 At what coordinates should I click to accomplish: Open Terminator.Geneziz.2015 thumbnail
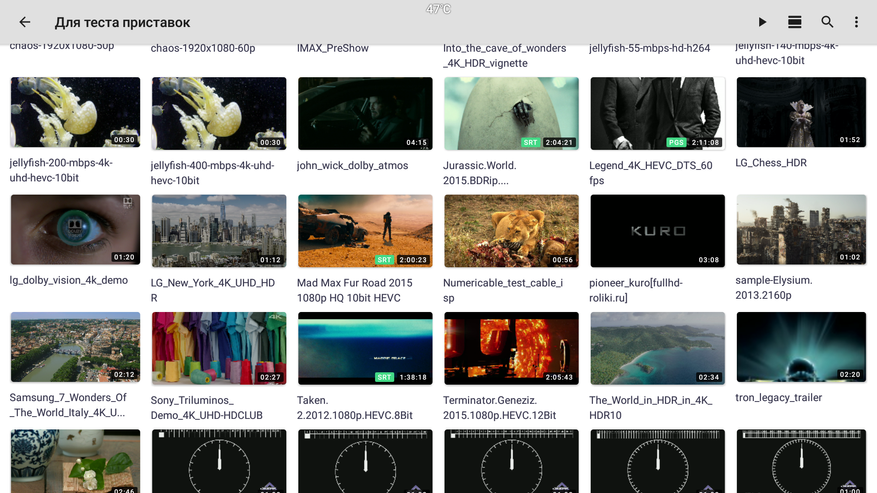click(511, 349)
